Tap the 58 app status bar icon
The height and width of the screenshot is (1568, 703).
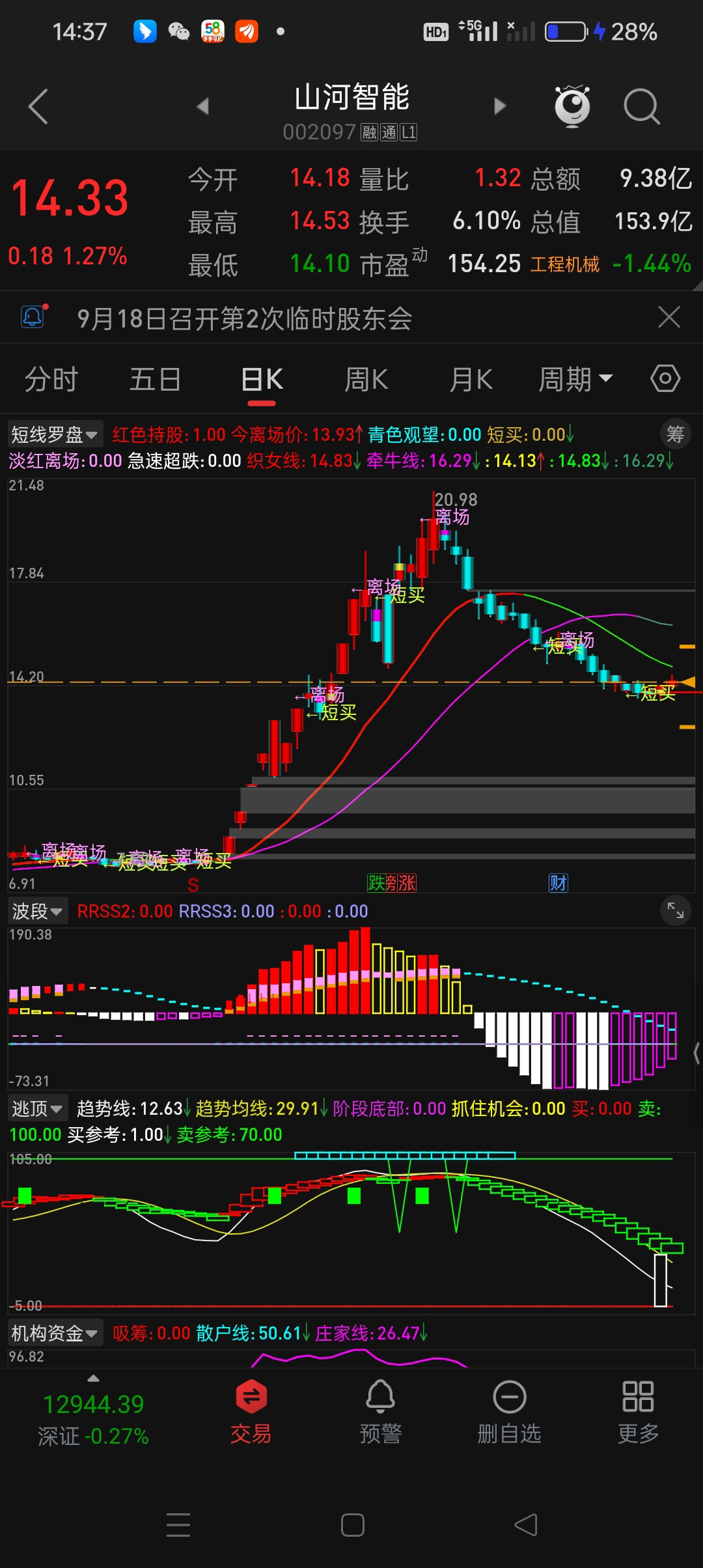point(212,31)
